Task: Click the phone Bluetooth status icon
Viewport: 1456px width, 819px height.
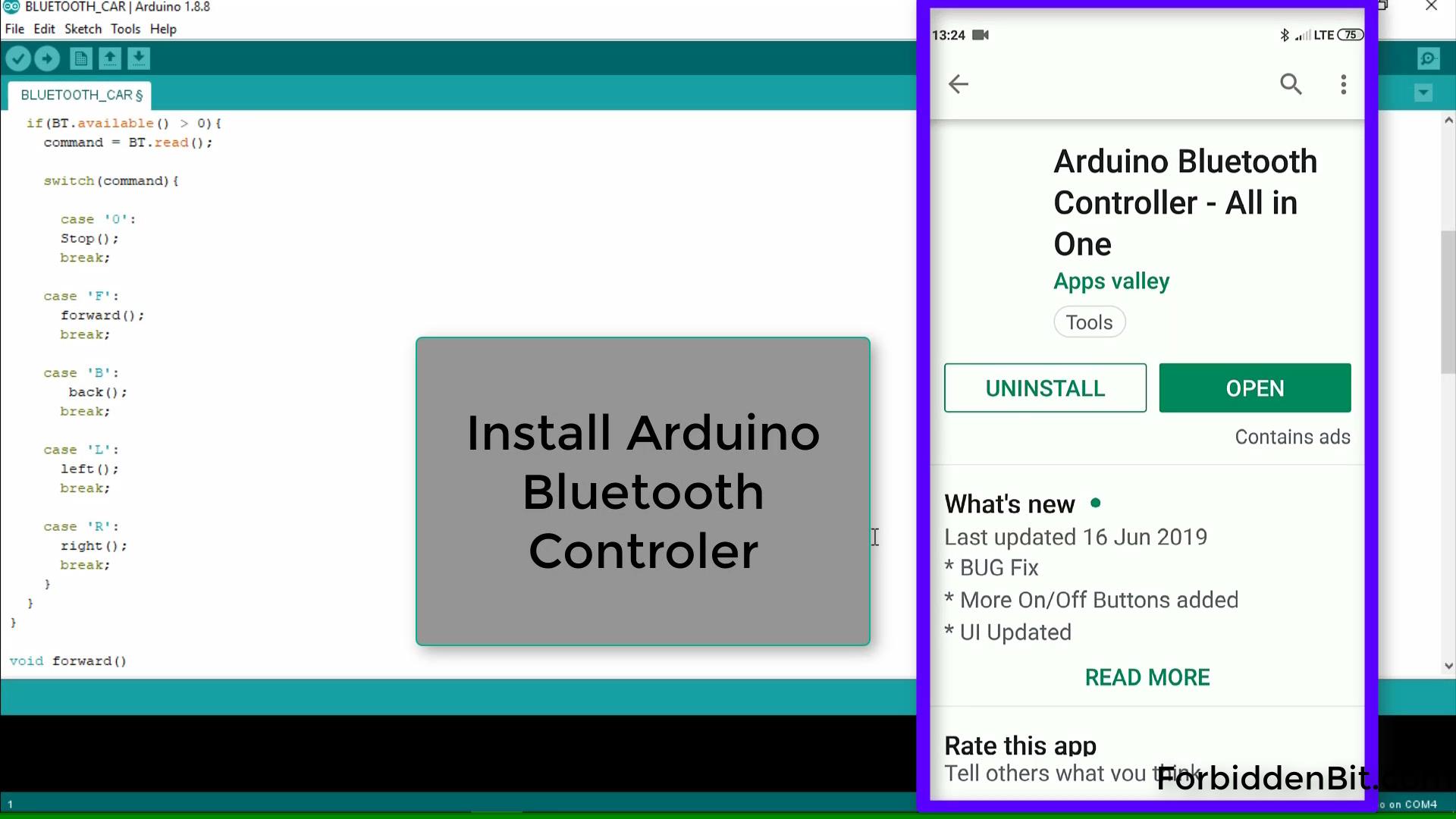Action: (x=1284, y=35)
